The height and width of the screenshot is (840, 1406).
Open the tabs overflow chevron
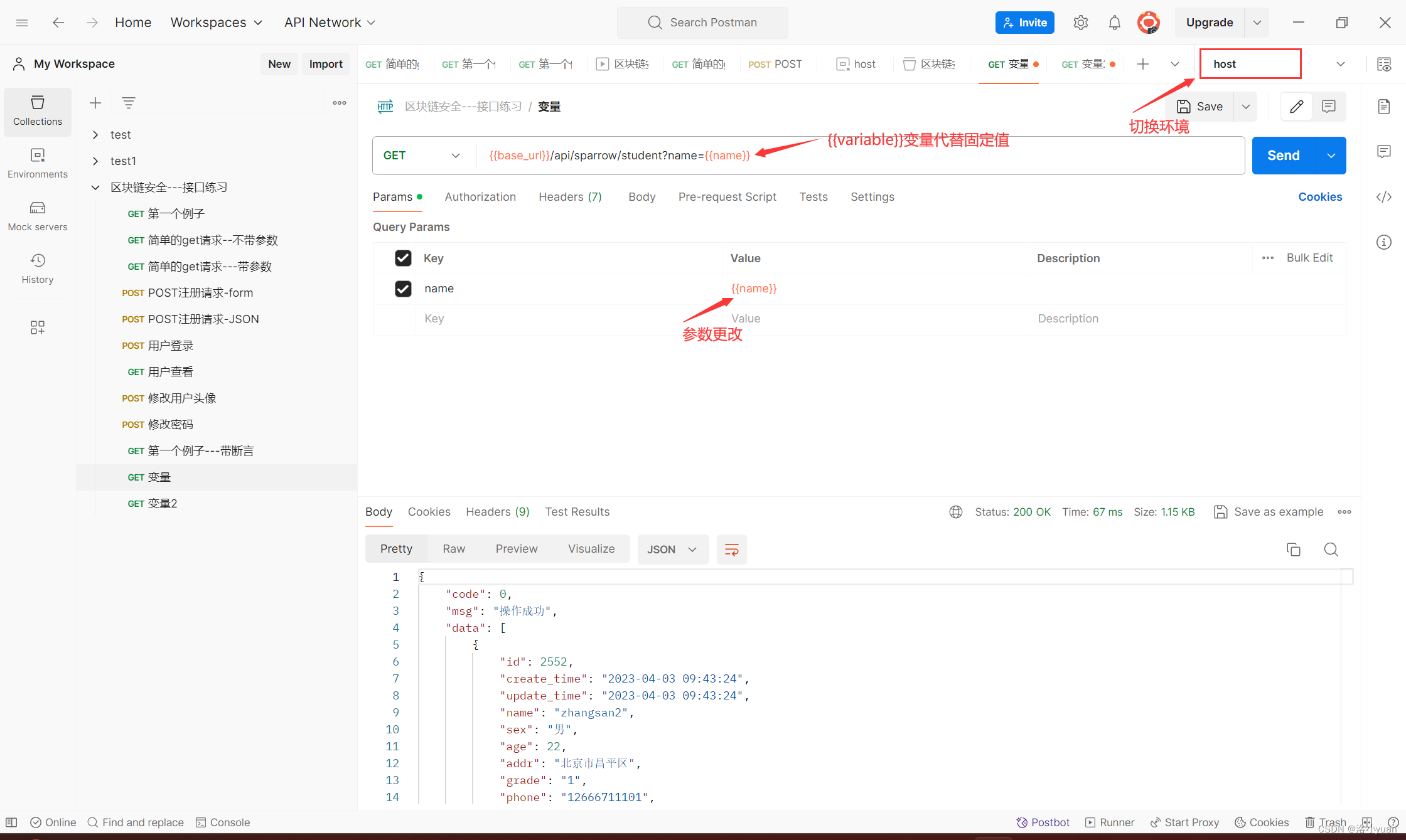click(x=1175, y=64)
